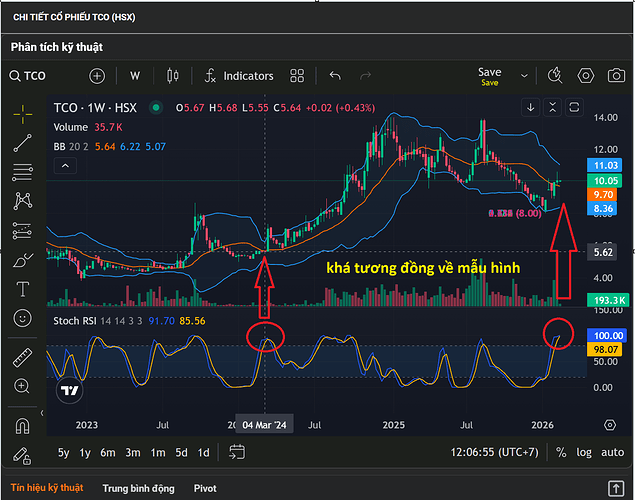This screenshot has height=500, width=635.
Task: Set range to 6m
Action: pos(108,453)
